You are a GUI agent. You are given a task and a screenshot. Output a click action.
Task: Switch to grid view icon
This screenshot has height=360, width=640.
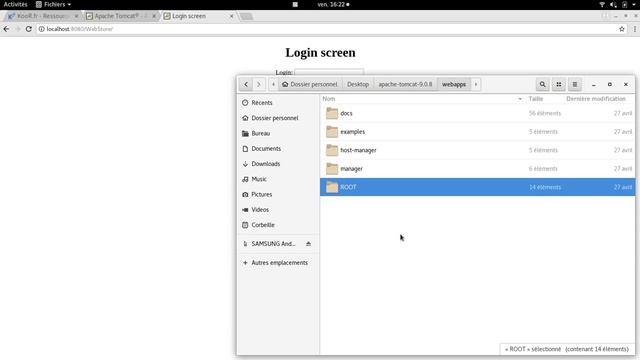tap(559, 84)
